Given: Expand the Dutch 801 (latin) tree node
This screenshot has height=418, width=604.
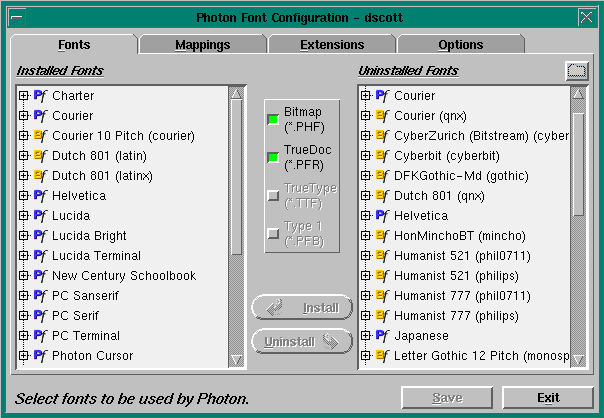Looking at the screenshot, I should (x=23, y=156).
